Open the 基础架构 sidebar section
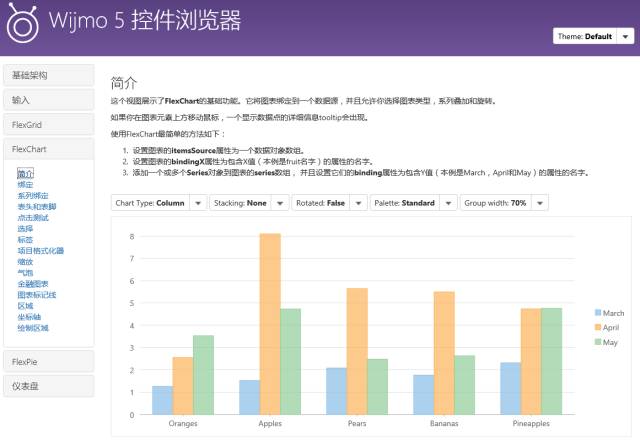This screenshot has height=441, width=640. coord(49,75)
